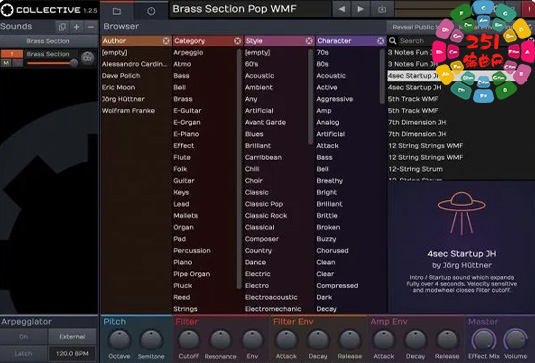Select Brass in the Category column
This screenshot has width=535, height=363.
coord(183,99)
